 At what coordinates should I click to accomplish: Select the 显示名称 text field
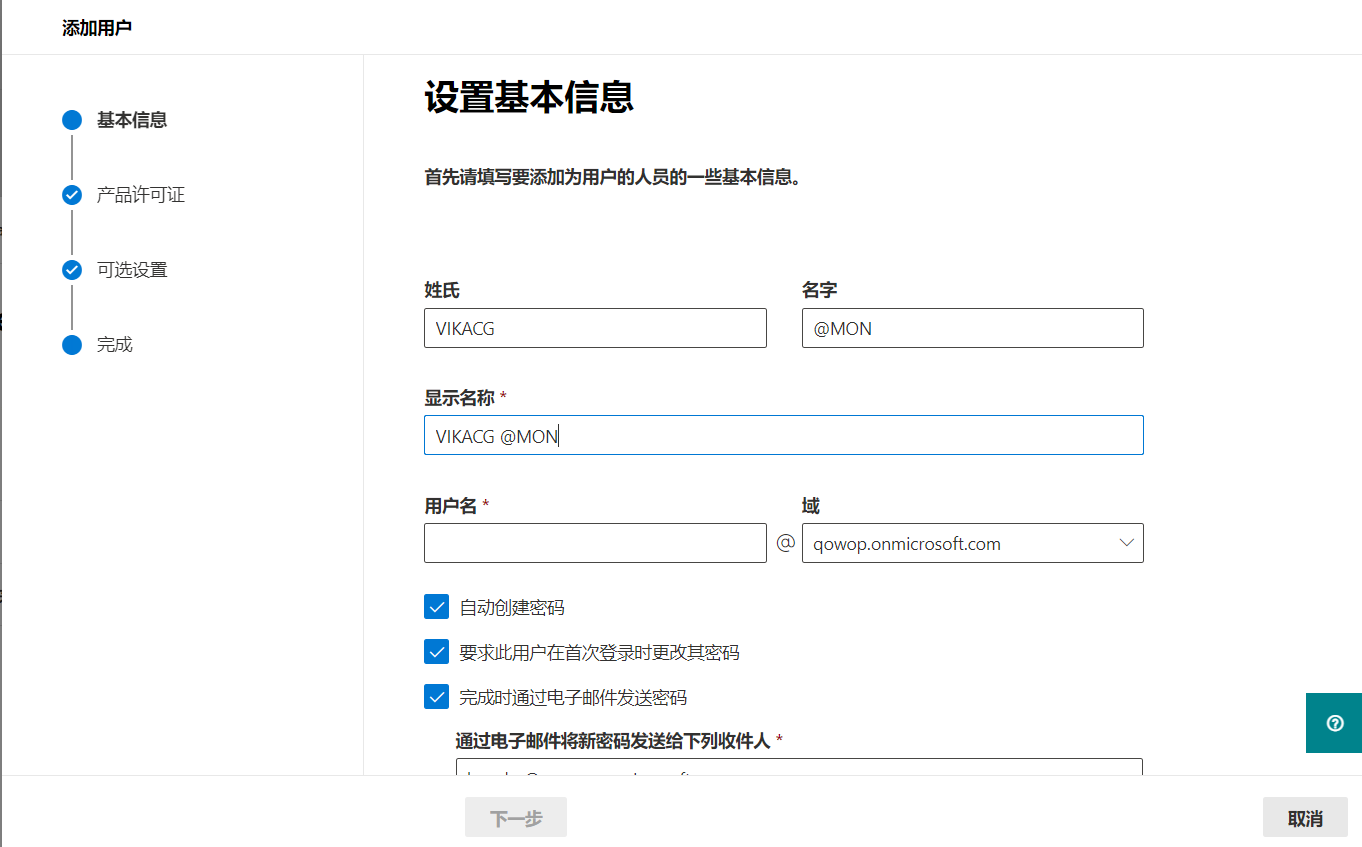(783, 436)
